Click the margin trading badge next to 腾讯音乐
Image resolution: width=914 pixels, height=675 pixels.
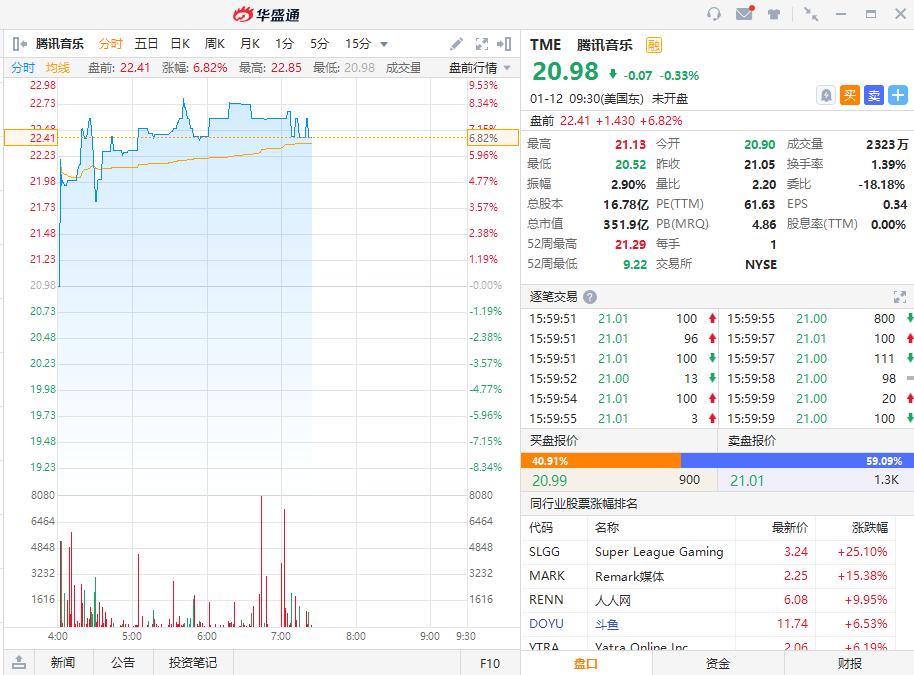point(653,45)
